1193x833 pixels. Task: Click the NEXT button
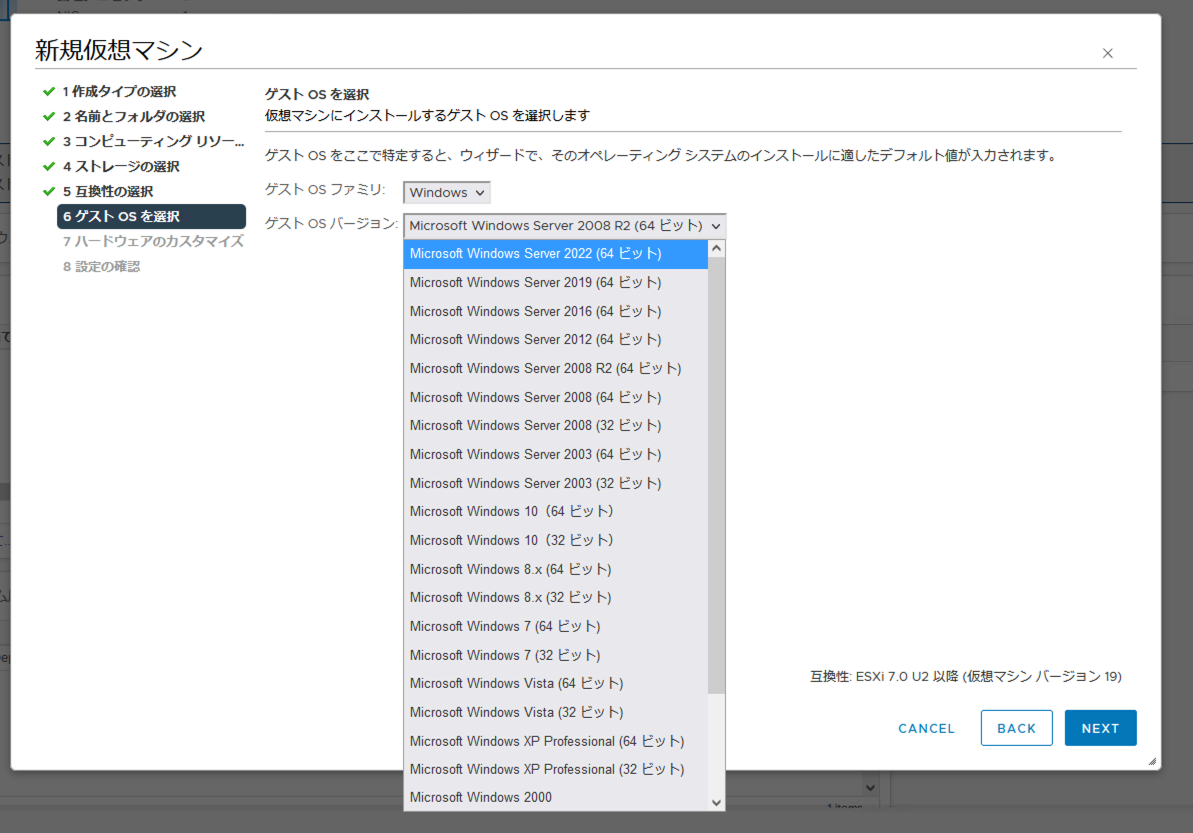coord(1100,728)
